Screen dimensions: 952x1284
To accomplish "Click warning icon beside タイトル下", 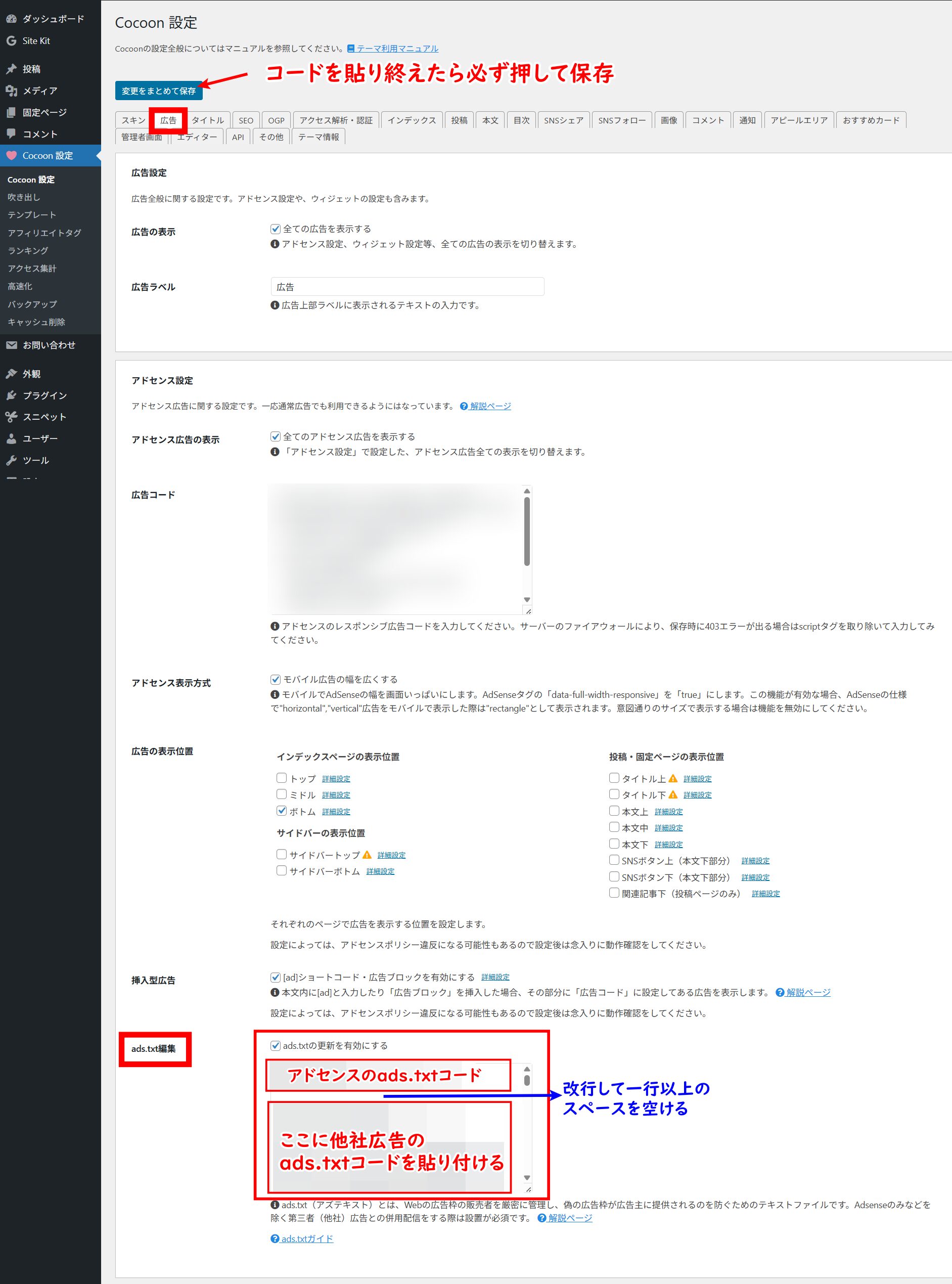I will click(672, 794).
